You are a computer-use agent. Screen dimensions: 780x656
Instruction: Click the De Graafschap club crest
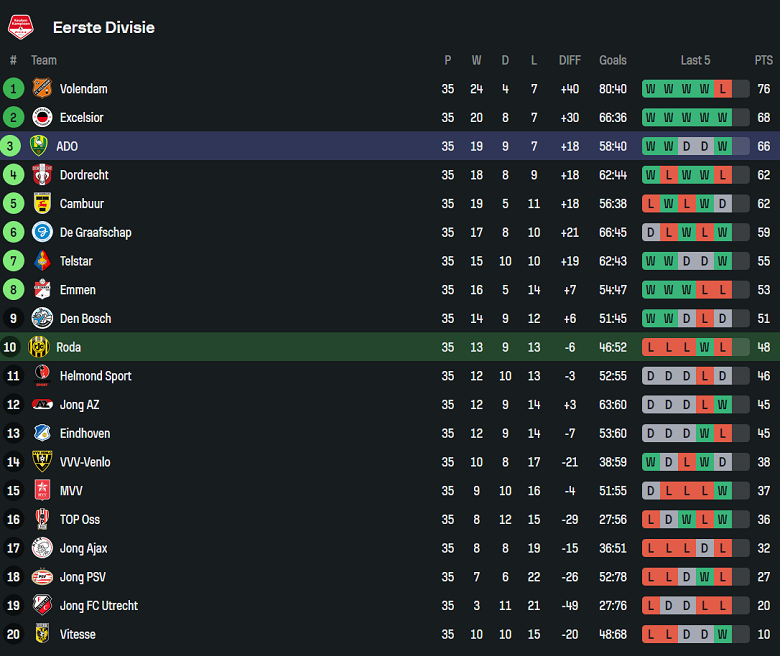[x=41, y=232]
